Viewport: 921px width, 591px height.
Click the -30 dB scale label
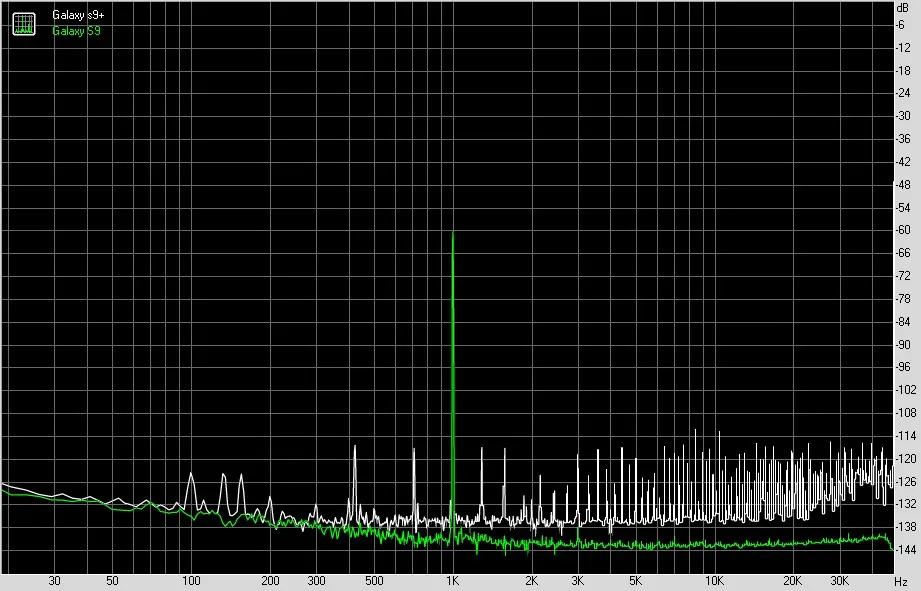coord(903,116)
